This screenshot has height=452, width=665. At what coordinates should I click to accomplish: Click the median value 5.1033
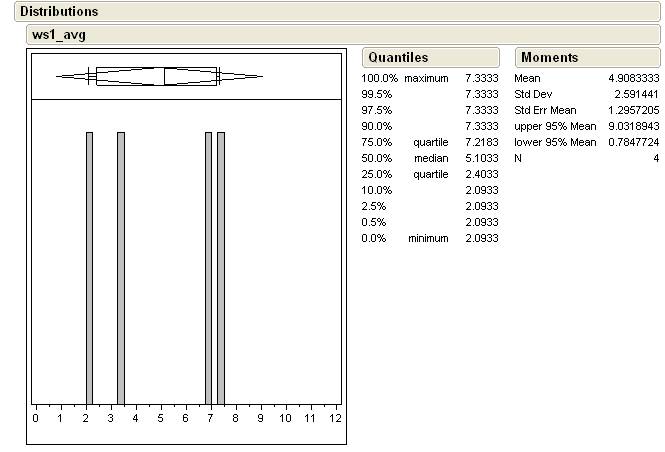(x=481, y=158)
